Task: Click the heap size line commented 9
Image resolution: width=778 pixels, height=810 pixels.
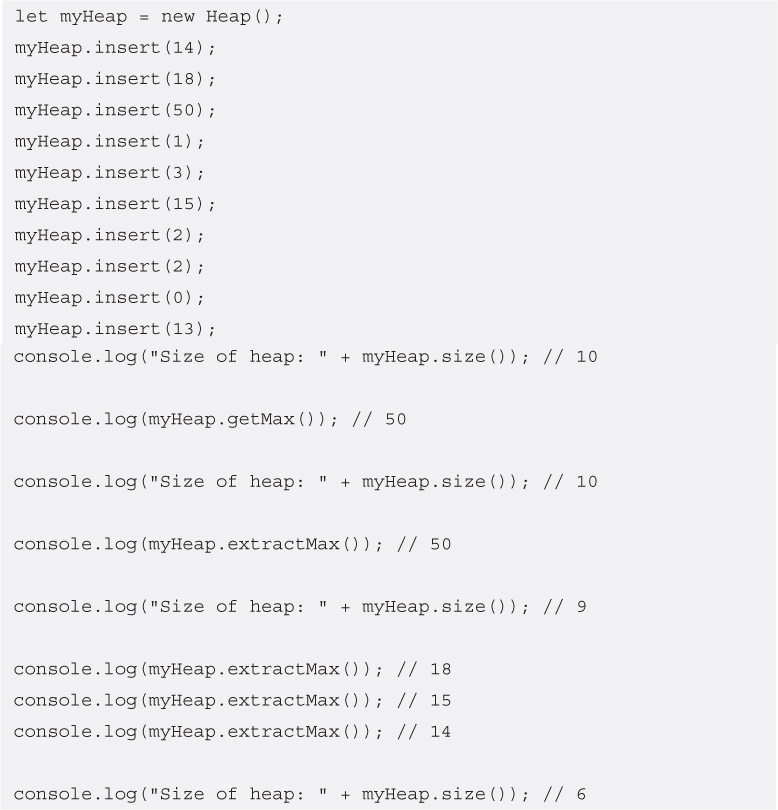Action: click(x=300, y=607)
